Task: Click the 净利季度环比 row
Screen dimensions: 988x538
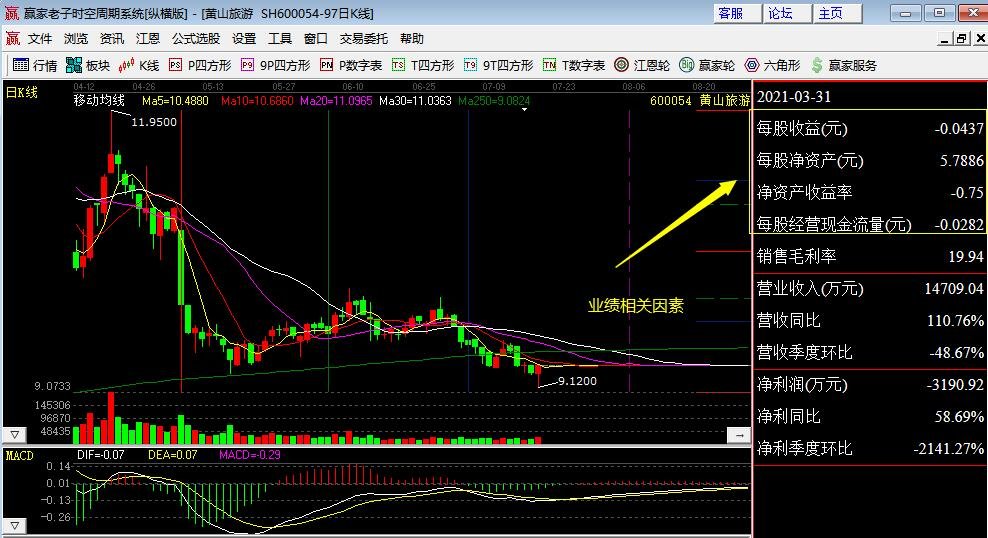Action: (870, 449)
